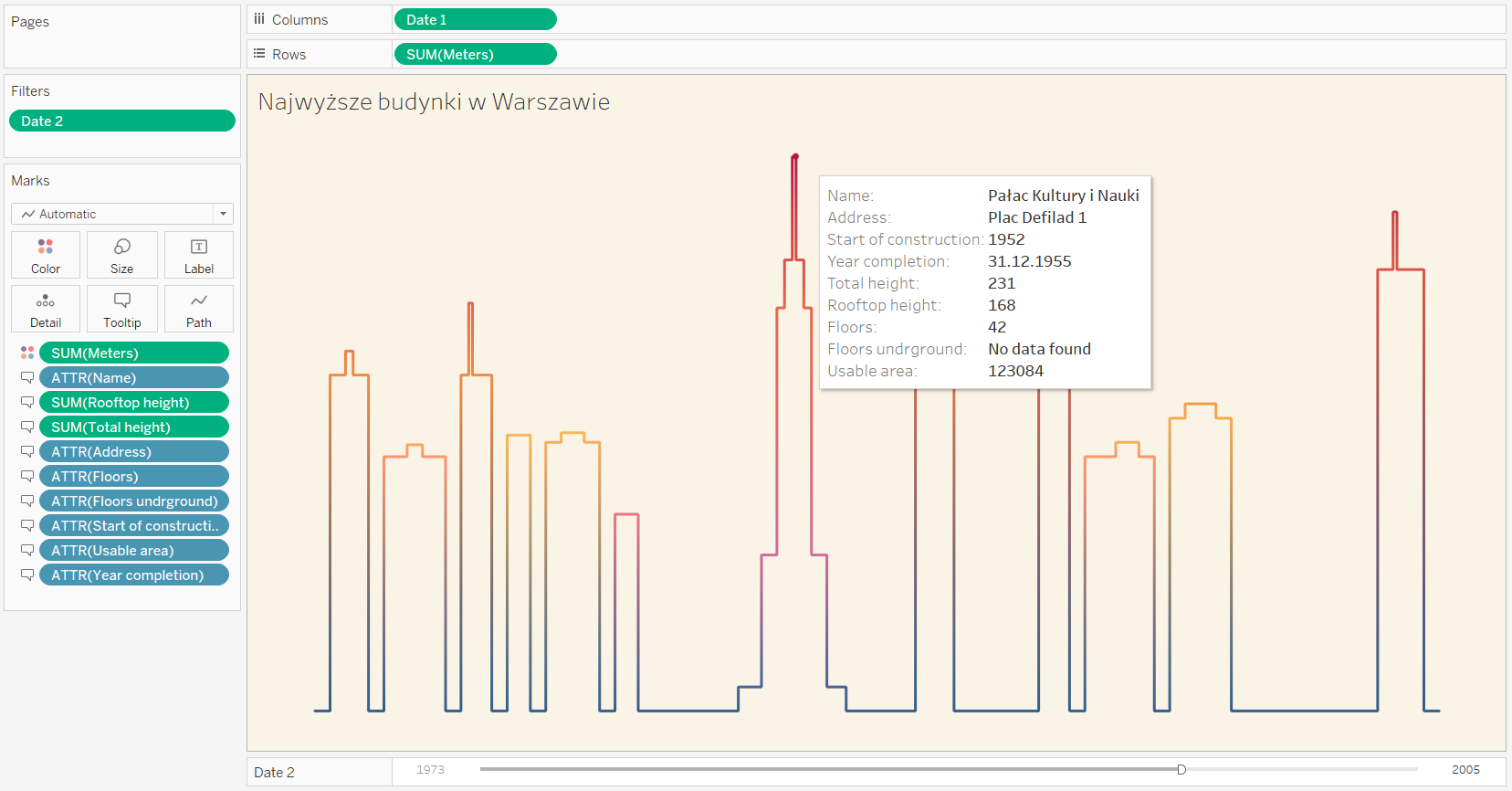Click the ATTR(Year completion) pill
The height and width of the screenshot is (791, 1512).
[x=133, y=575]
